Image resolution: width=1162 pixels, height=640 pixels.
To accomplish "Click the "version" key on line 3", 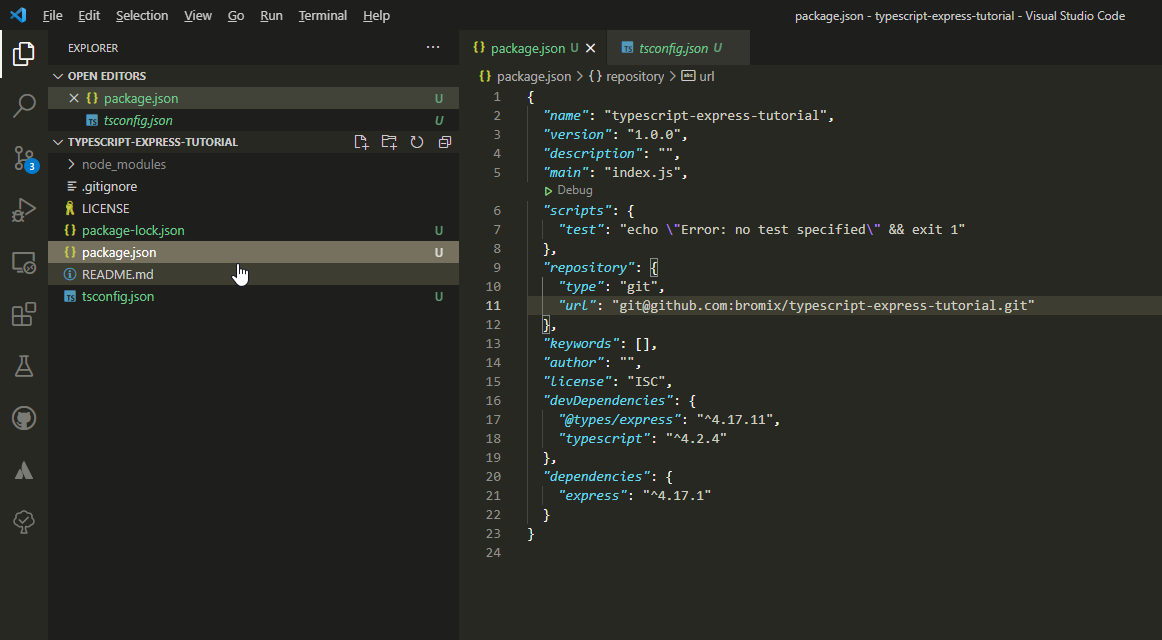I will 578,135.
